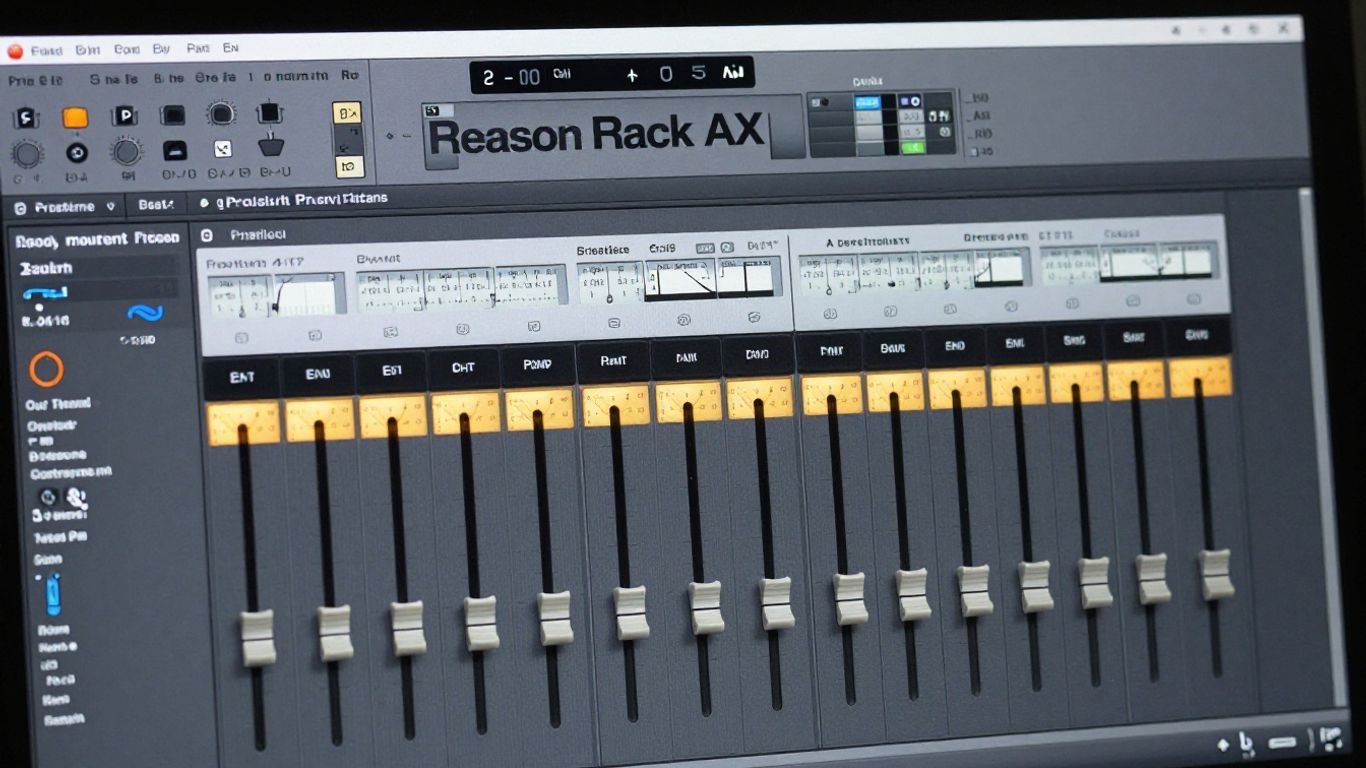
Task: Select the radio dot before Pralsirh Prasvi Fiitans
Action: (x=204, y=203)
